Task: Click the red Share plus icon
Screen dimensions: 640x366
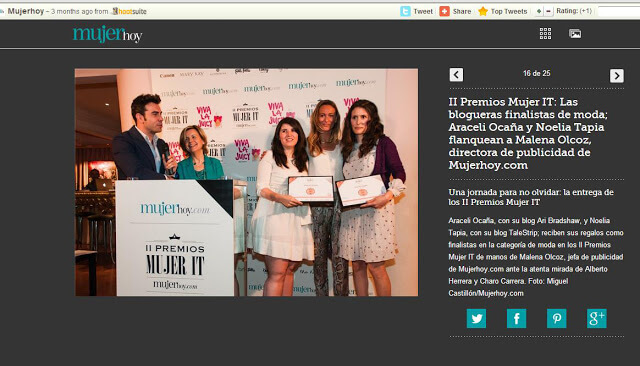Action: [x=444, y=11]
